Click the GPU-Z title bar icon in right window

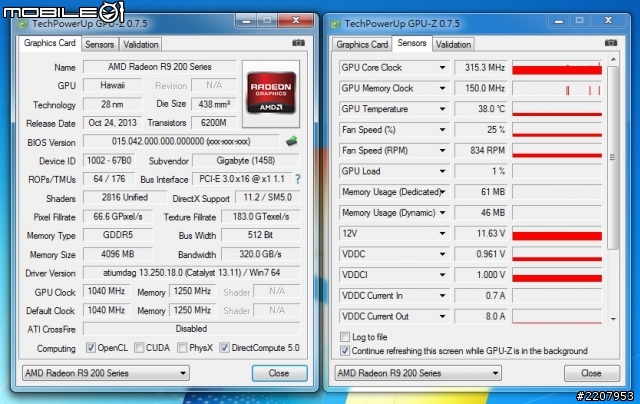coord(336,24)
